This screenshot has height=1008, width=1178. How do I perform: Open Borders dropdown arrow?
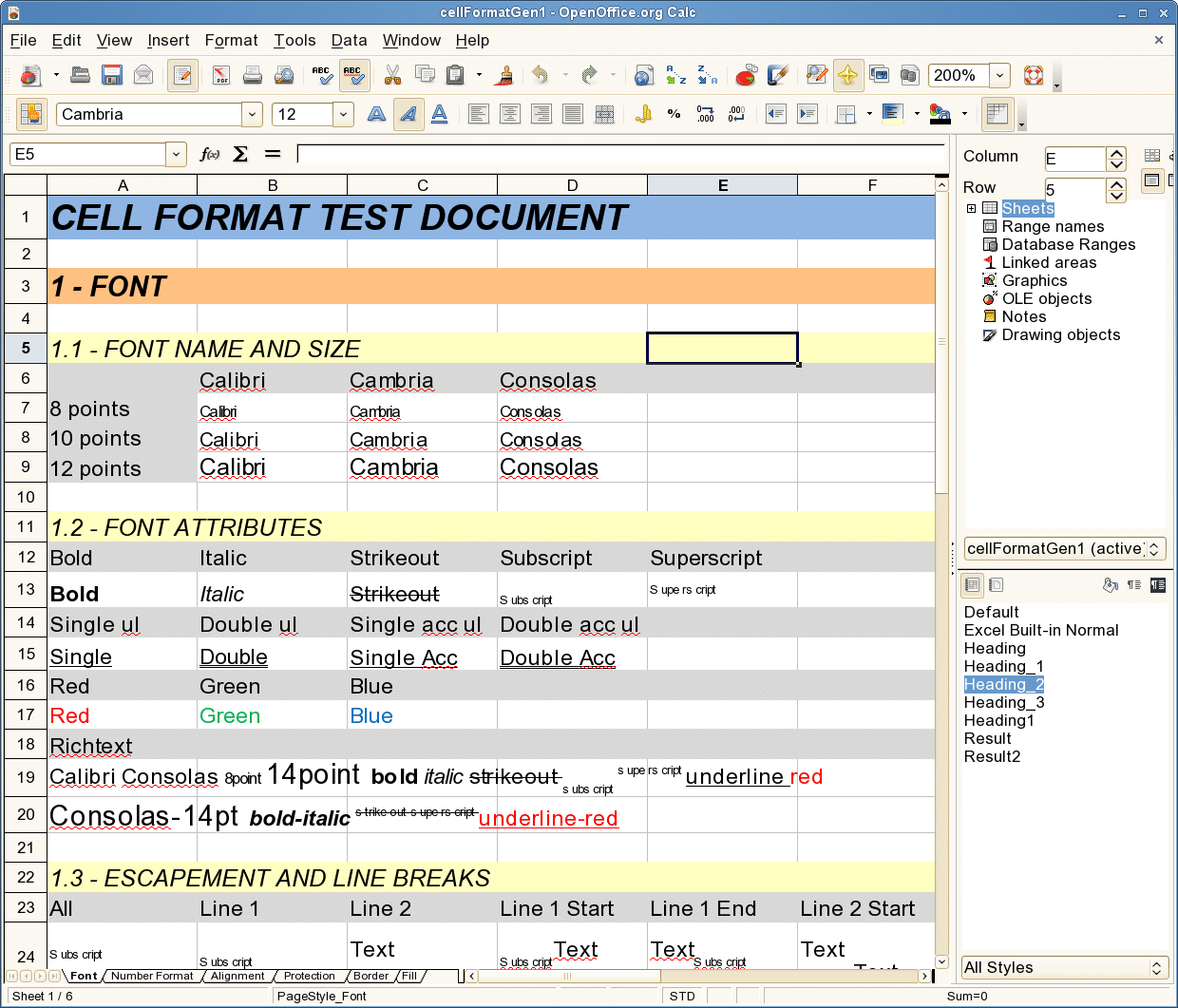869,114
